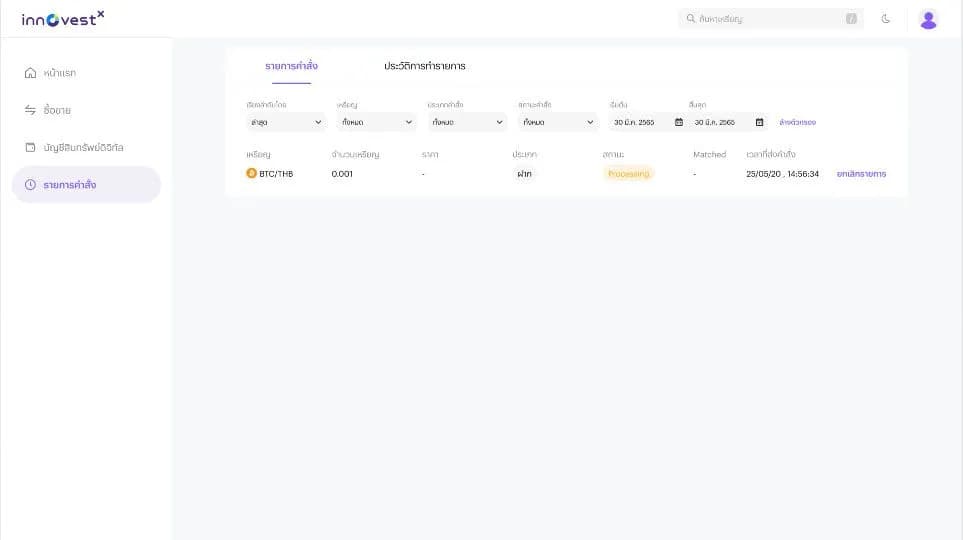
Task: Click the BTC coin icon in the order row
Action: [251, 173]
